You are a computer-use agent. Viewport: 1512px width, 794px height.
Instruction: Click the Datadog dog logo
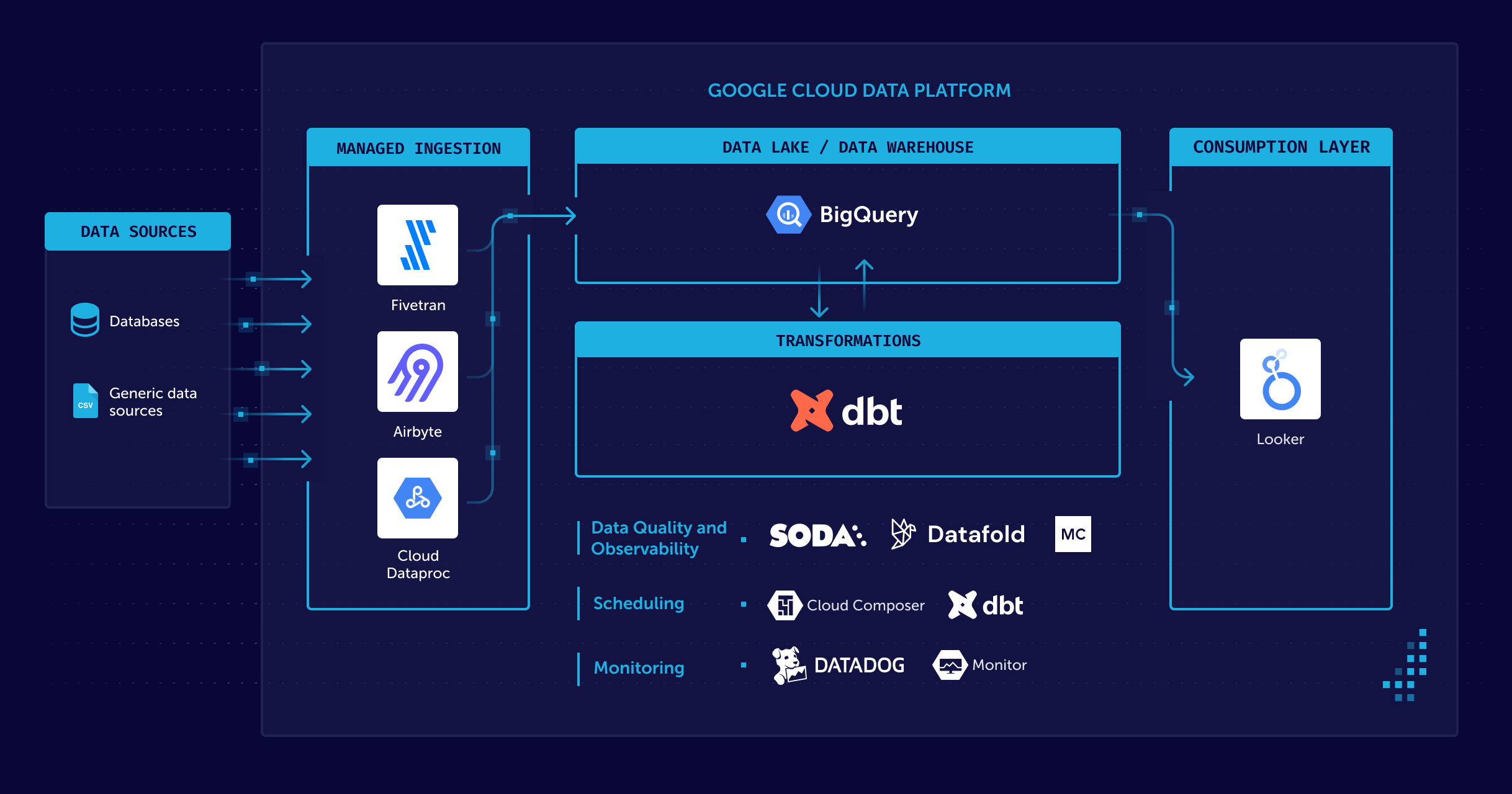pos(789,666)
